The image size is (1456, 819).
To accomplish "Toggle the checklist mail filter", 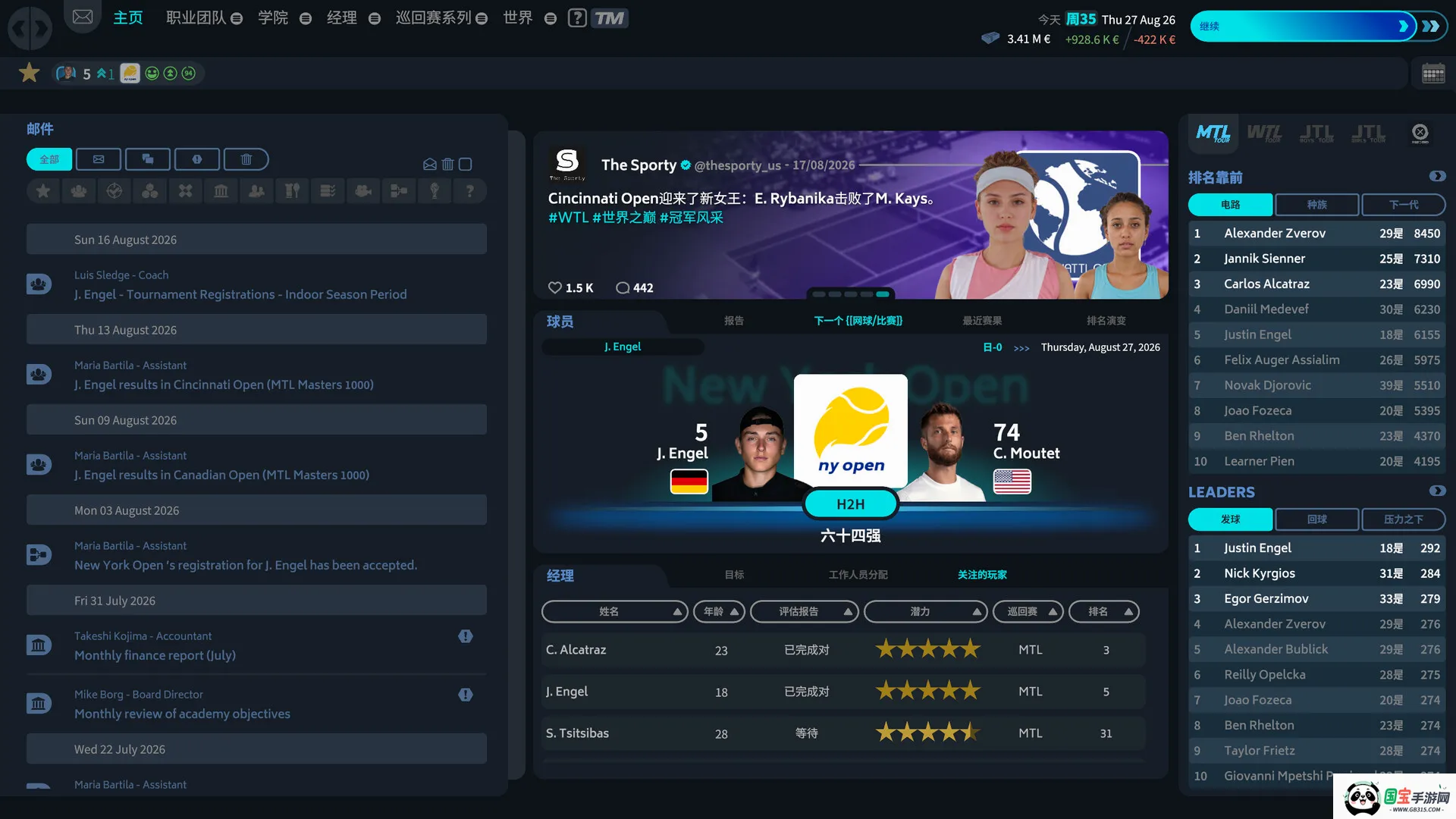I will click(328, 191).
